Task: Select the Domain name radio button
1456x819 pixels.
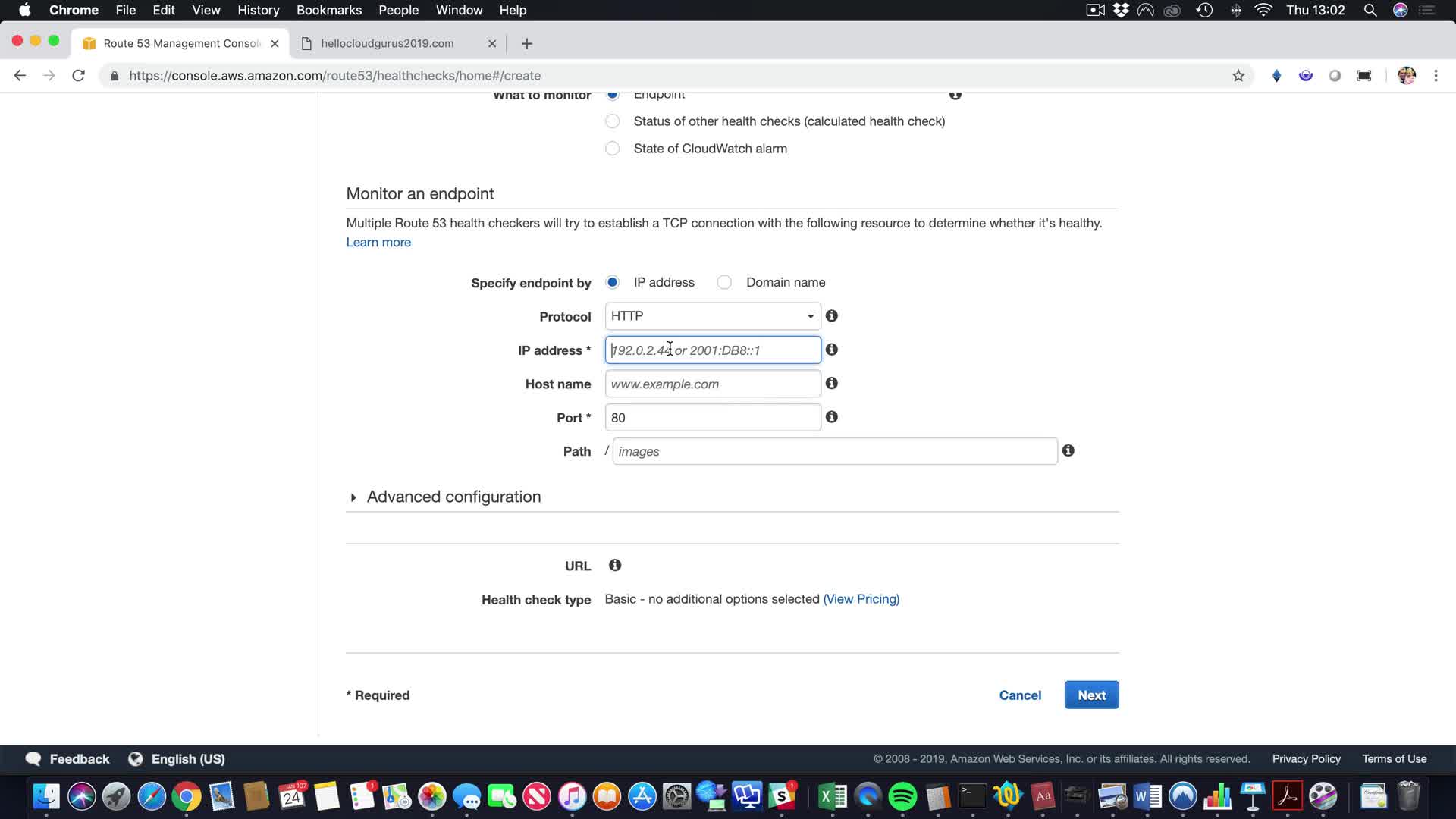Action: coord(725,283)
